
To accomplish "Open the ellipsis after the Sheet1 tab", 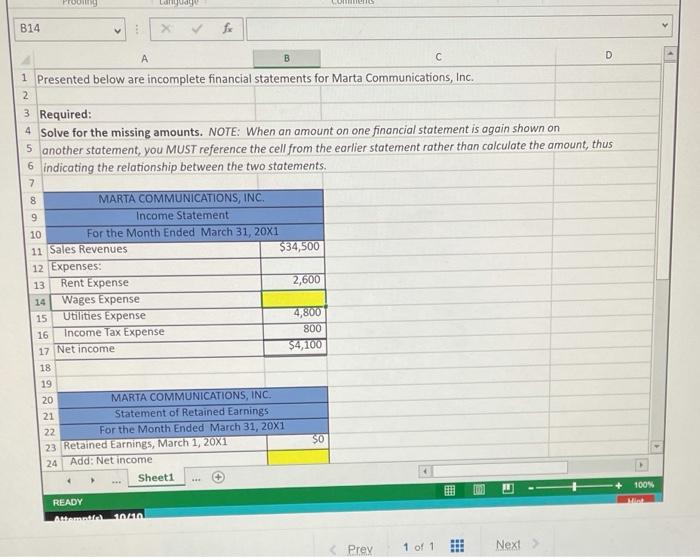I will click(x=196, y=479).
